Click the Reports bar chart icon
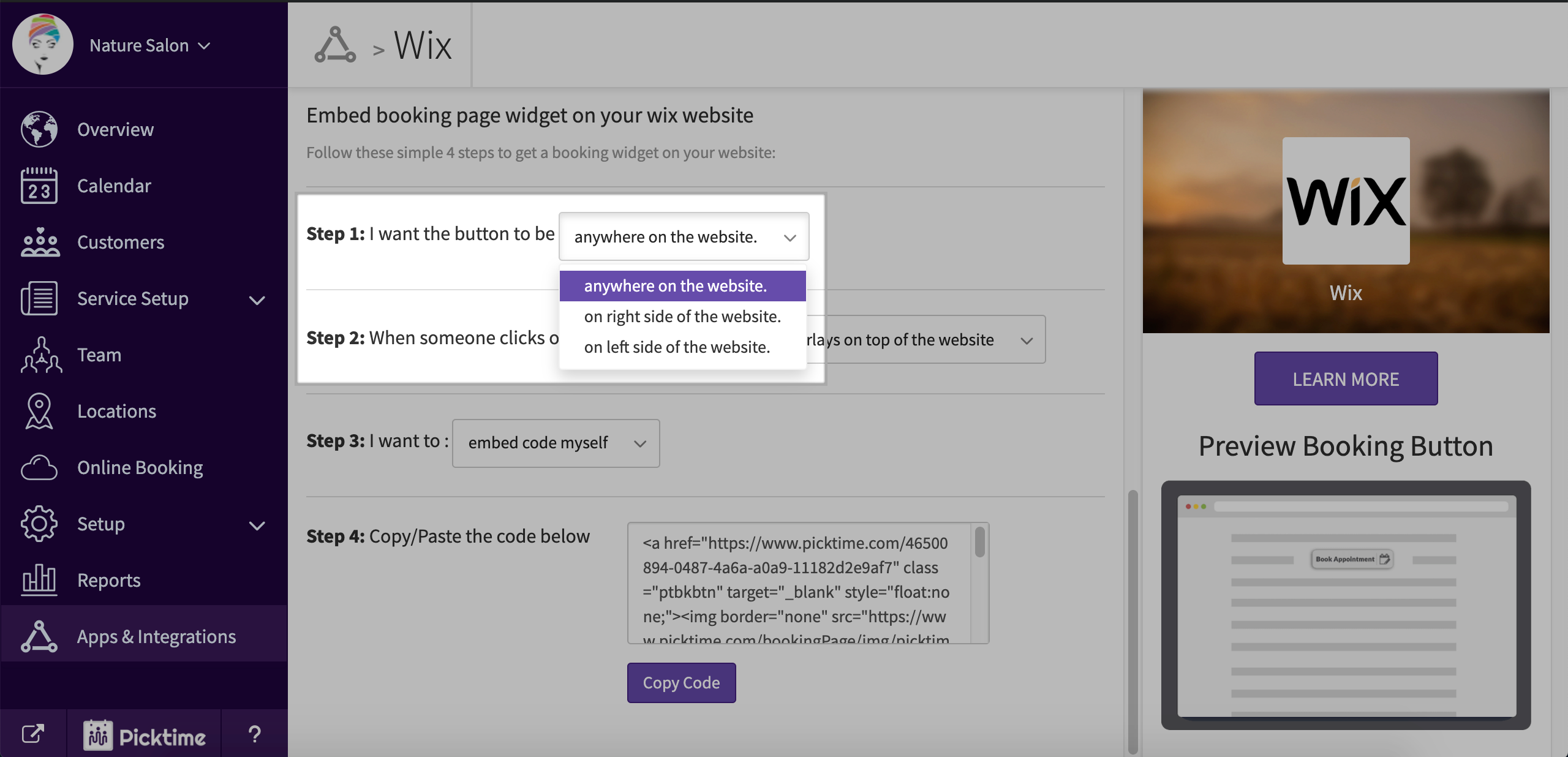This screenshot has height=757, width=1568. [39, 579]
